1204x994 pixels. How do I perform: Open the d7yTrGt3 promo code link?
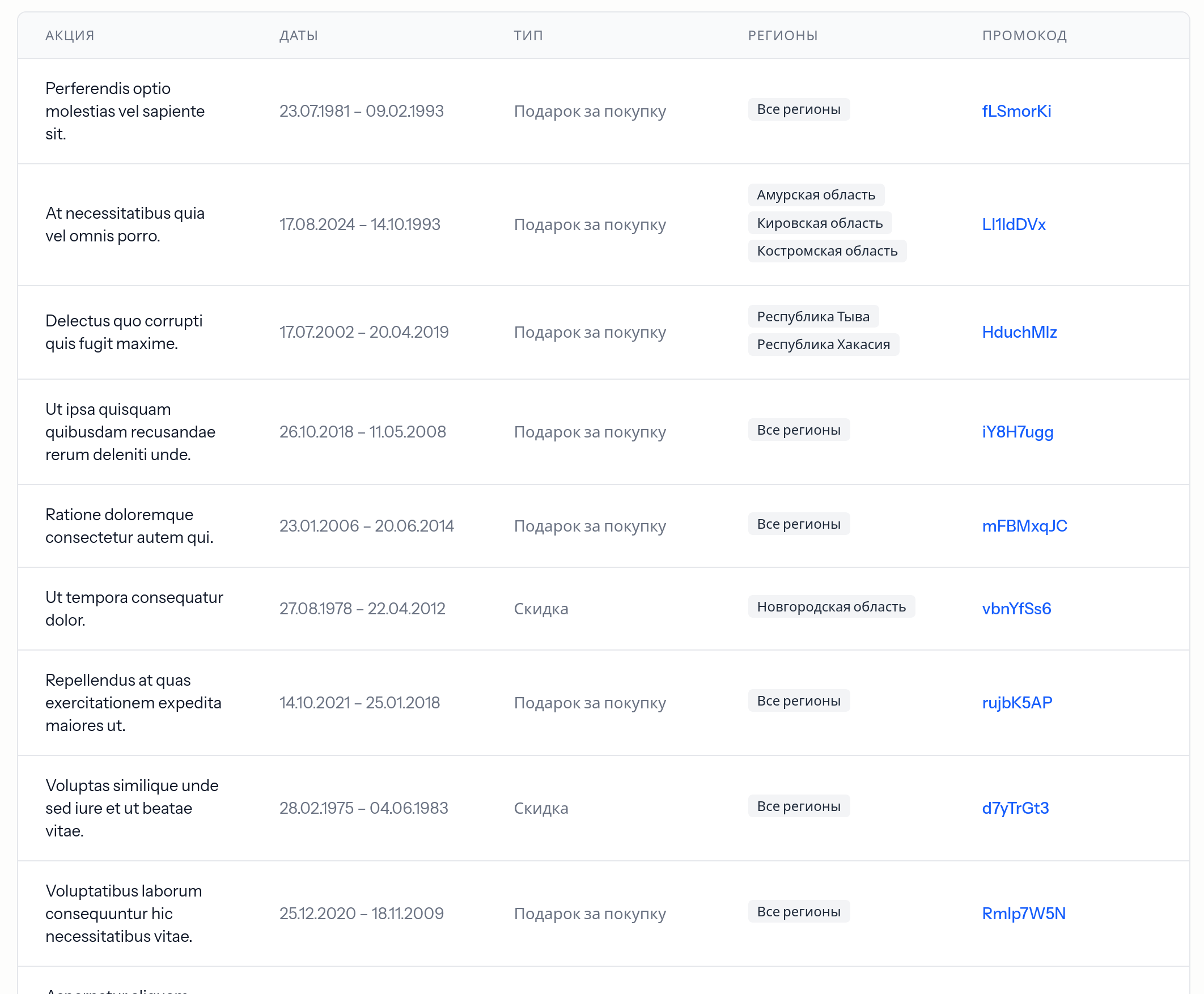click(x=1015, y=808)
